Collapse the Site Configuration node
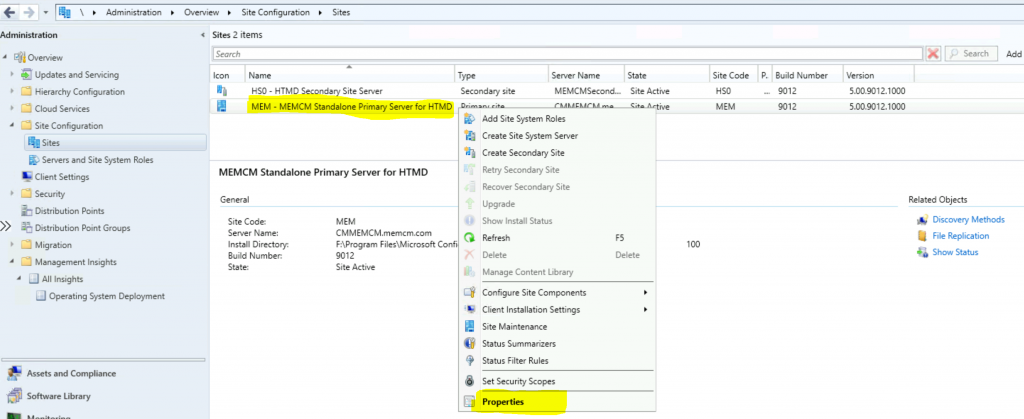The height and width of the screenshot is (419, 1024). (12, 126)
